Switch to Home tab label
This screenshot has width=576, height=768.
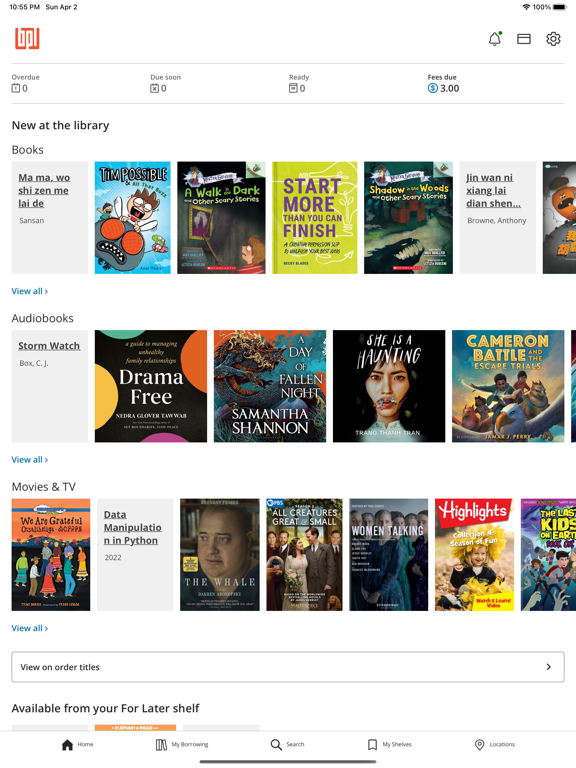pos(85,744)
